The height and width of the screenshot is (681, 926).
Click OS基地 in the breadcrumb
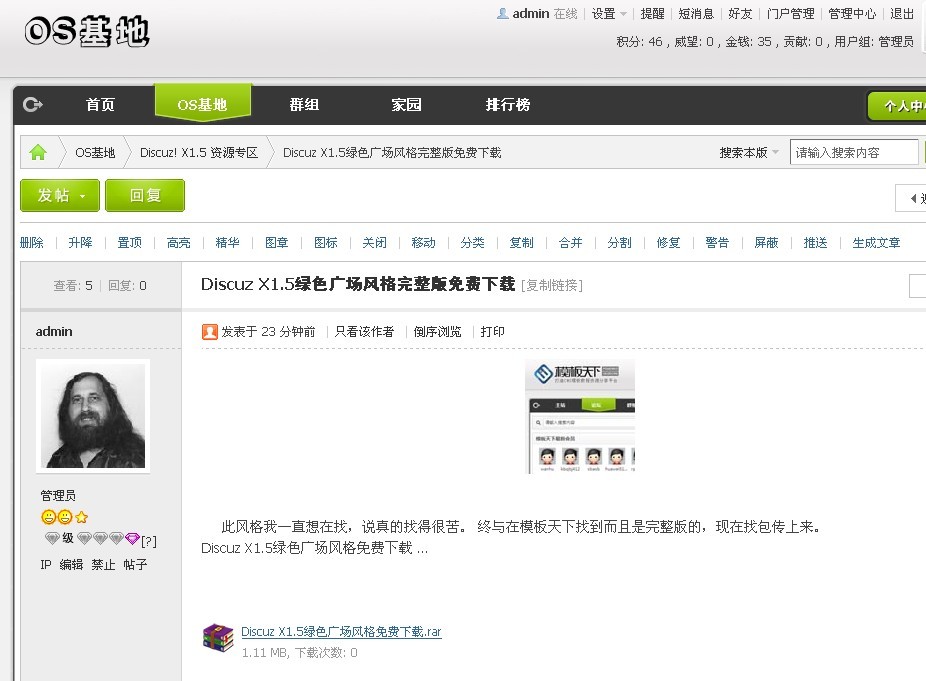(95, 152)
